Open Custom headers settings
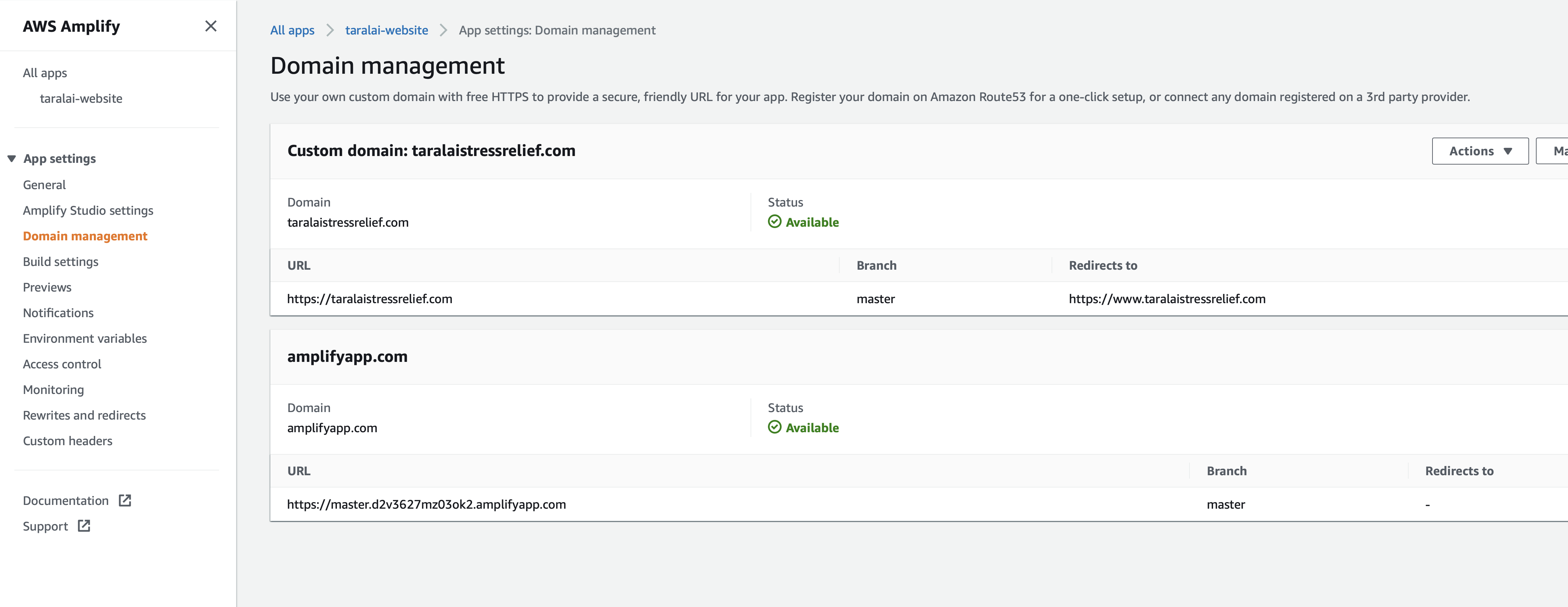 [x=68, y=440]
